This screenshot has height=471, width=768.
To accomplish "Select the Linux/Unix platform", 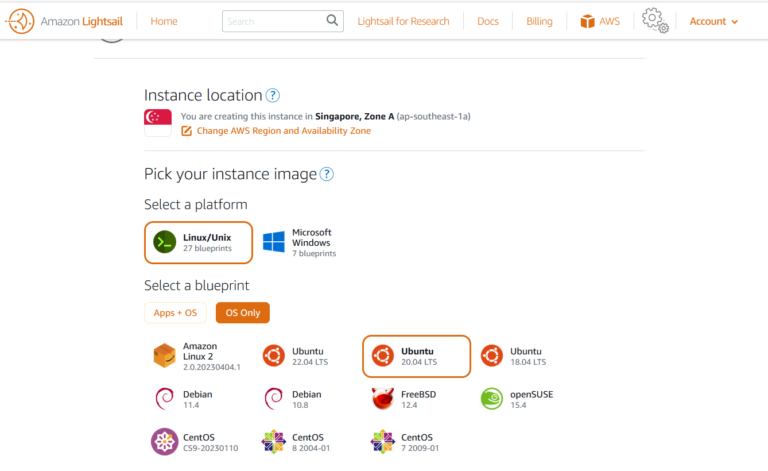I will click(198, 242).
